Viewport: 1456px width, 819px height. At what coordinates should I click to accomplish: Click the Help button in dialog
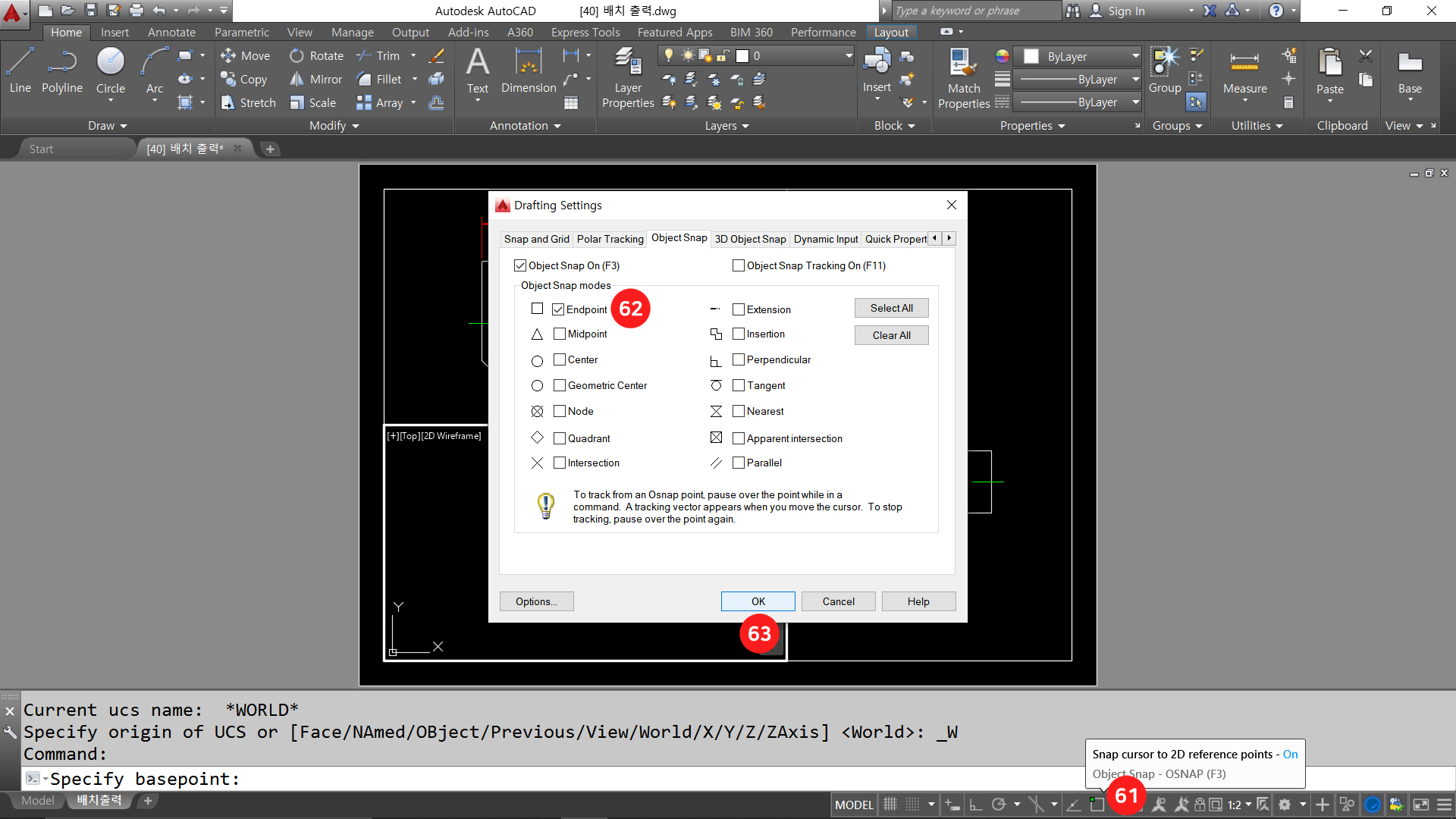(918, 601)
